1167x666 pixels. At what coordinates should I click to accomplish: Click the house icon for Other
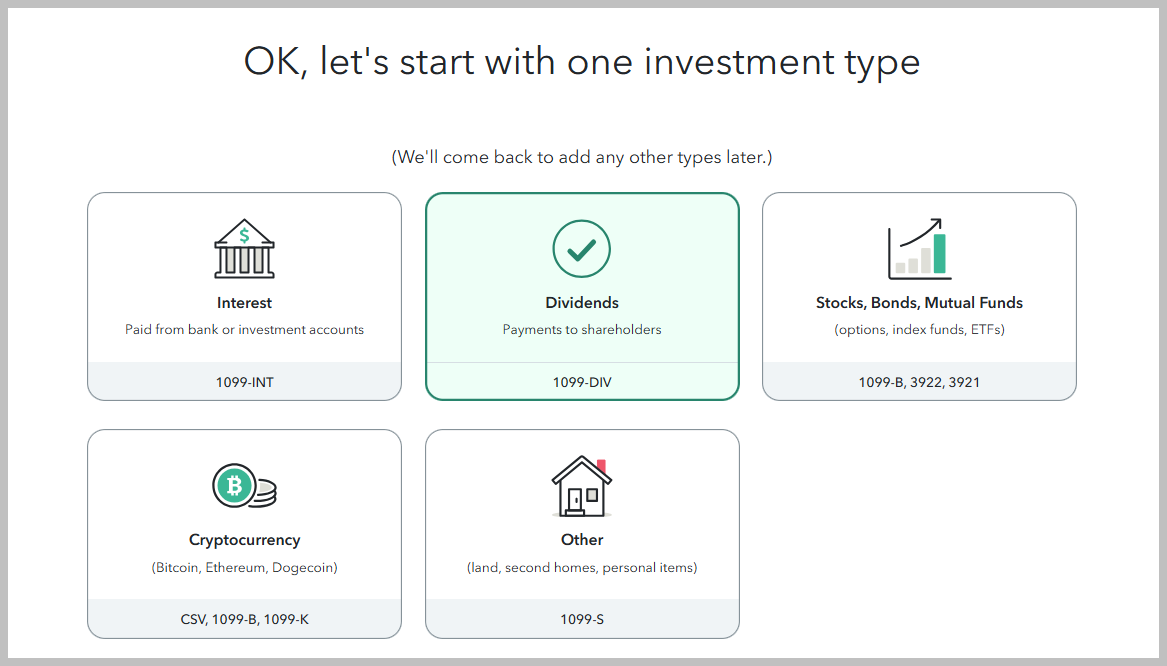pyautogui.click(x=581, y=486)
